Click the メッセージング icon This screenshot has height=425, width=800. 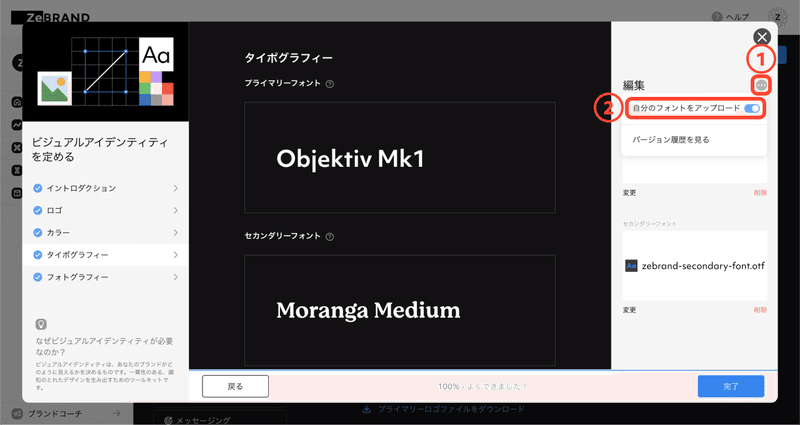169,420
